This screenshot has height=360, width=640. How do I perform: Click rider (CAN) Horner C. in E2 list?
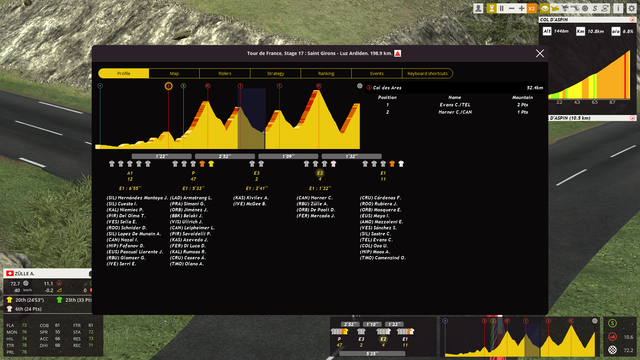coord(314,198)
